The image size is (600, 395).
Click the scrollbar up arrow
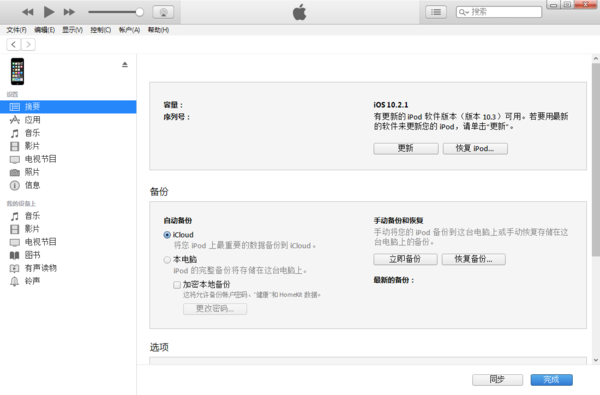tap(596, 59)
